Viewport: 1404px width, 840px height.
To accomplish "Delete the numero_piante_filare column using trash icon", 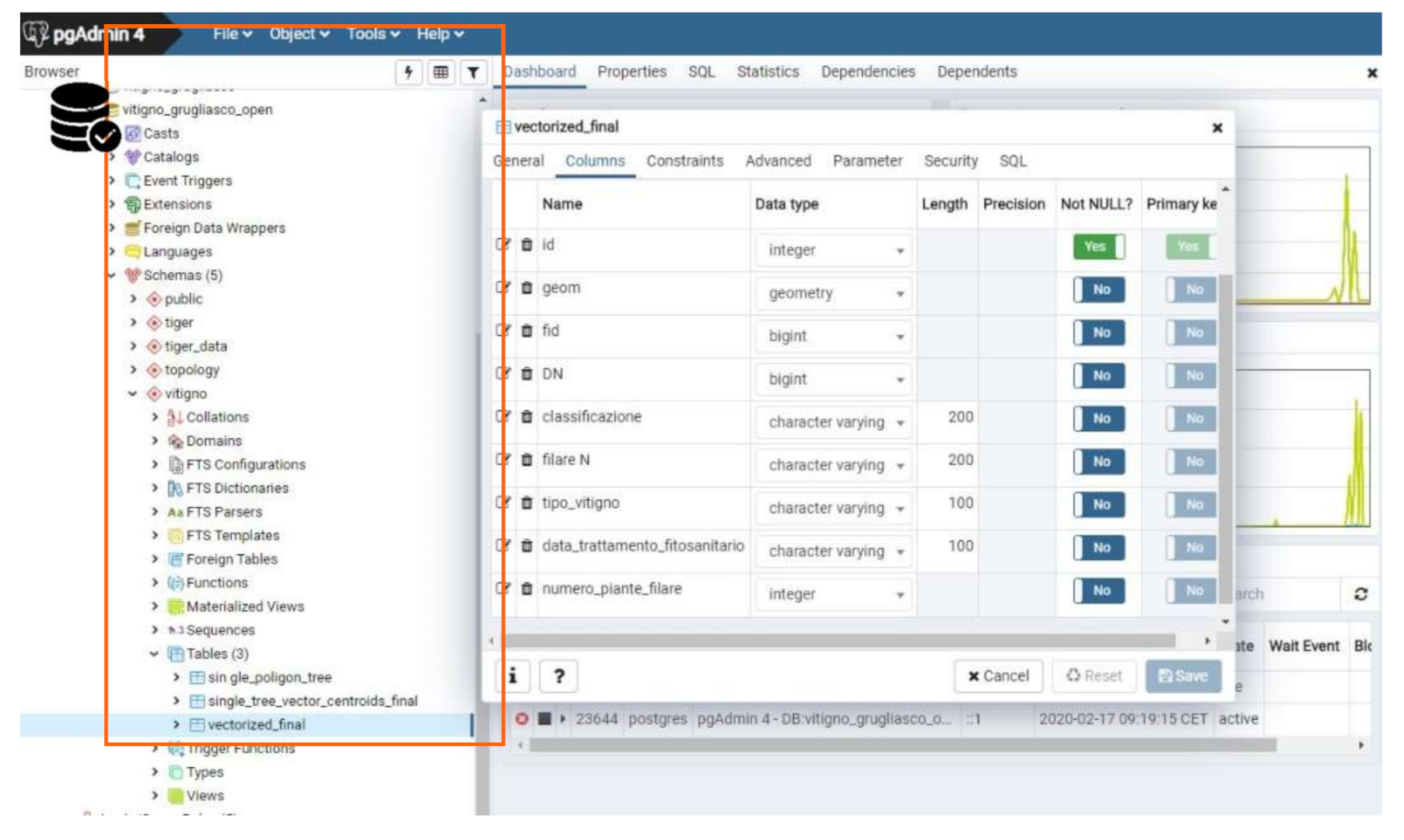I will pos(527,589).
